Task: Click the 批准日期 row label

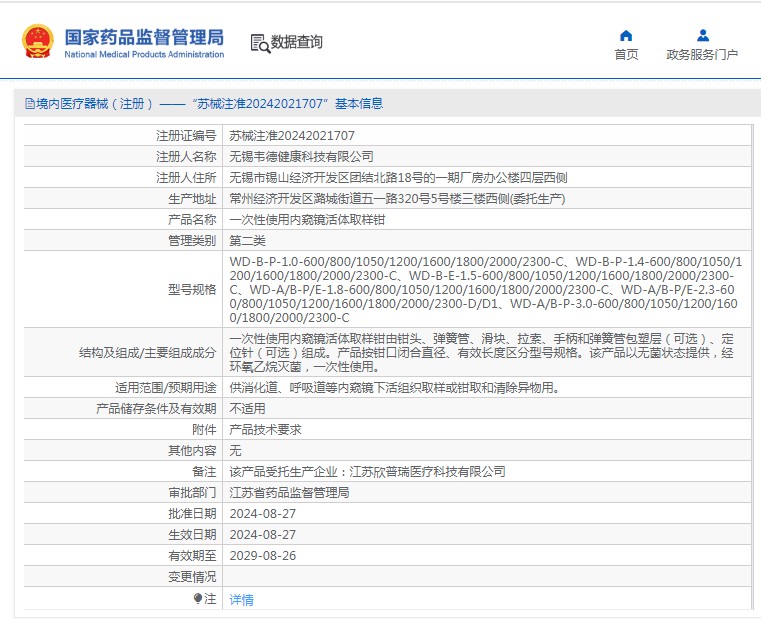Action: (192, 514)
